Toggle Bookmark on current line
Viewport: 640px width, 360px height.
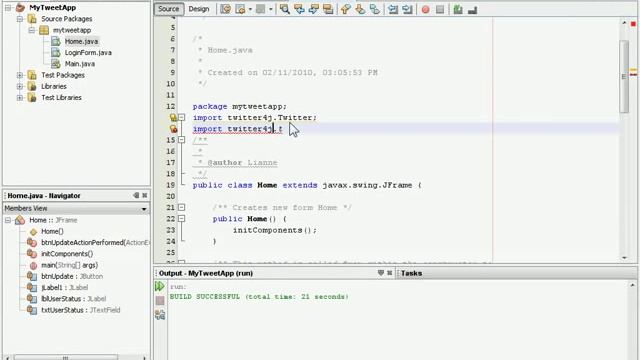point(375,9)
